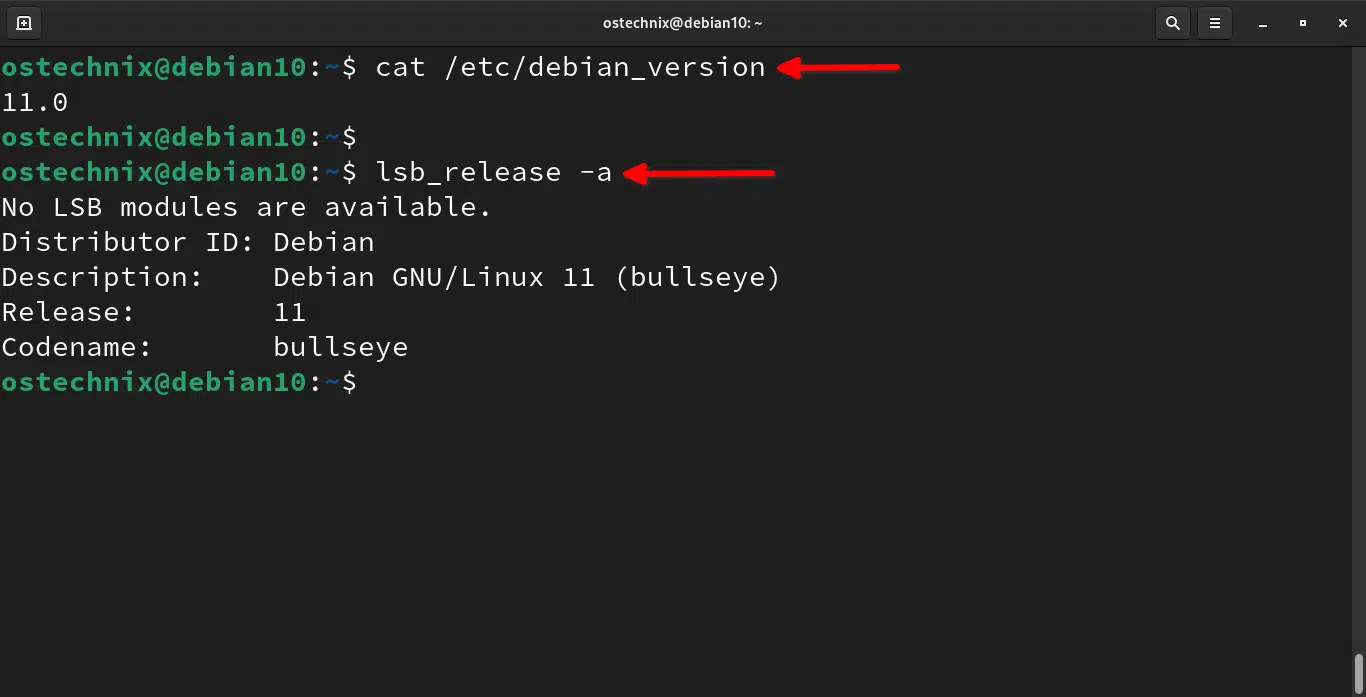Screen dimensions: 1366x697
Task: Open a new terminal tab
Action: click(24, 22)
